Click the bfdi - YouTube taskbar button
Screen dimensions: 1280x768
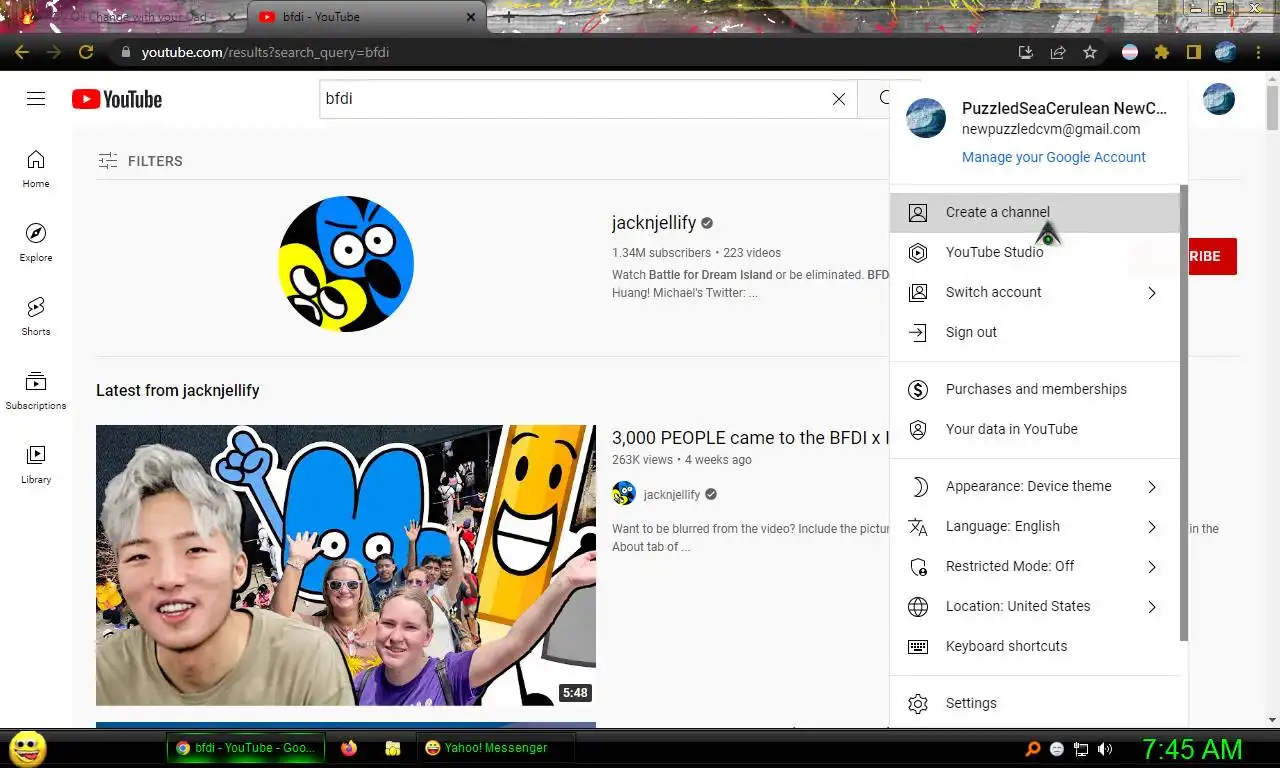coord(246,748)
